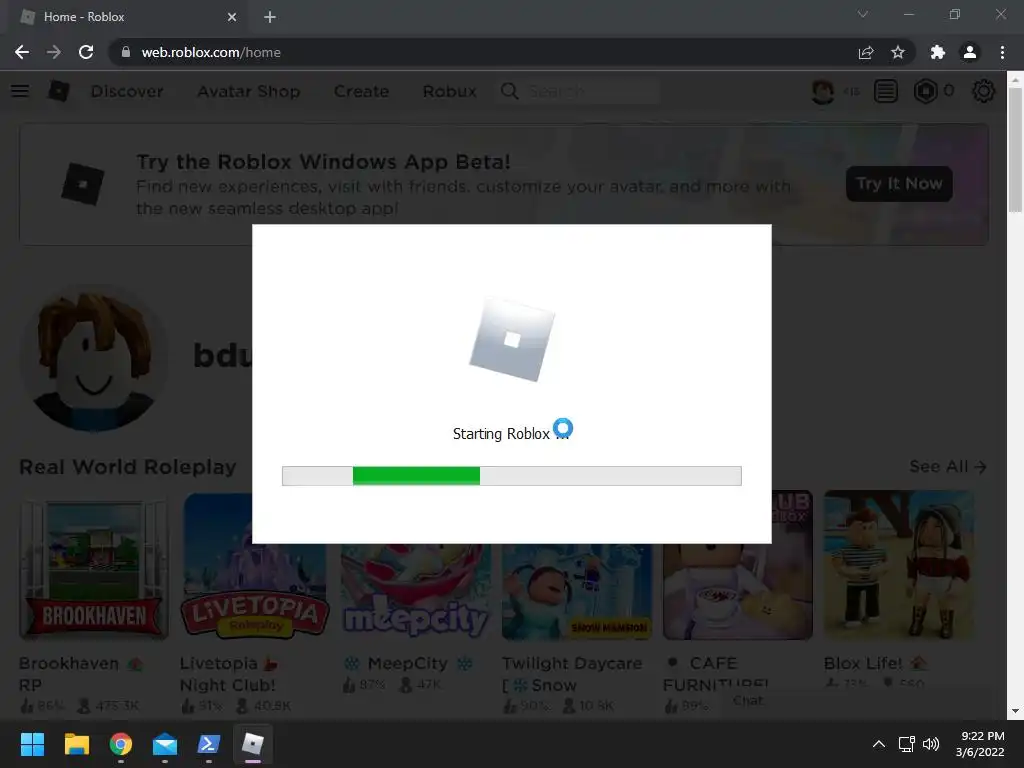Viewport: 1024px width, 768px height.
Task: Click Roblox launcher icon in taskbar
Action: pyautogui.click(x=253, y=744)
